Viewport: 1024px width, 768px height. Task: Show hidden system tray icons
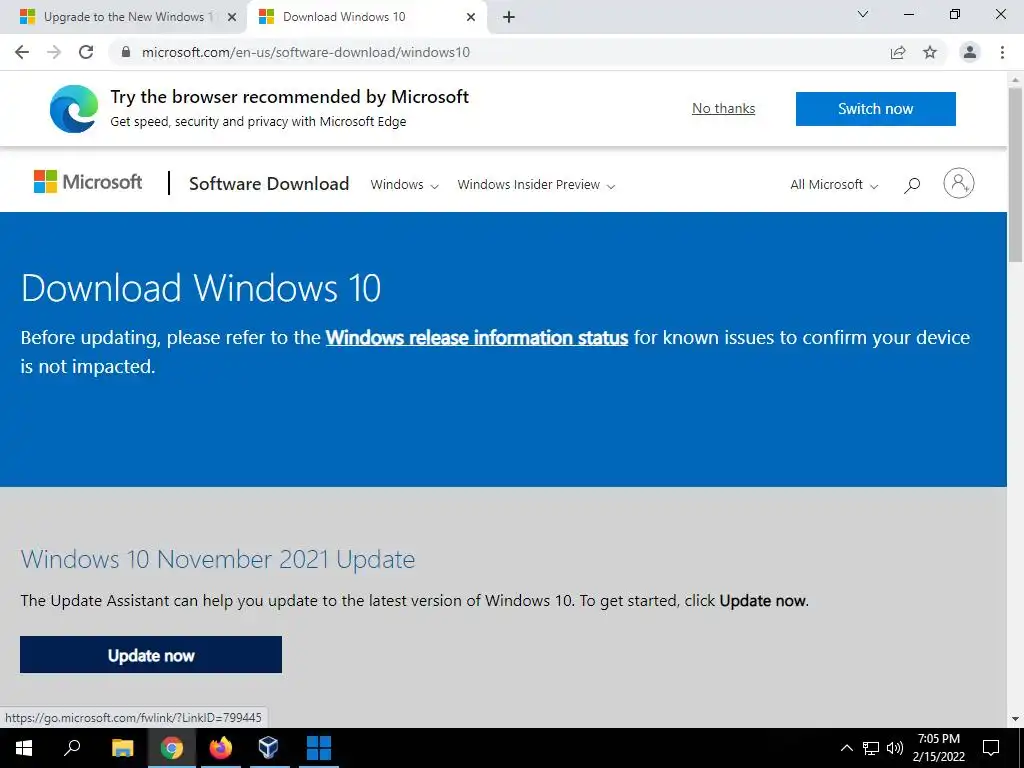coord(846,748)
